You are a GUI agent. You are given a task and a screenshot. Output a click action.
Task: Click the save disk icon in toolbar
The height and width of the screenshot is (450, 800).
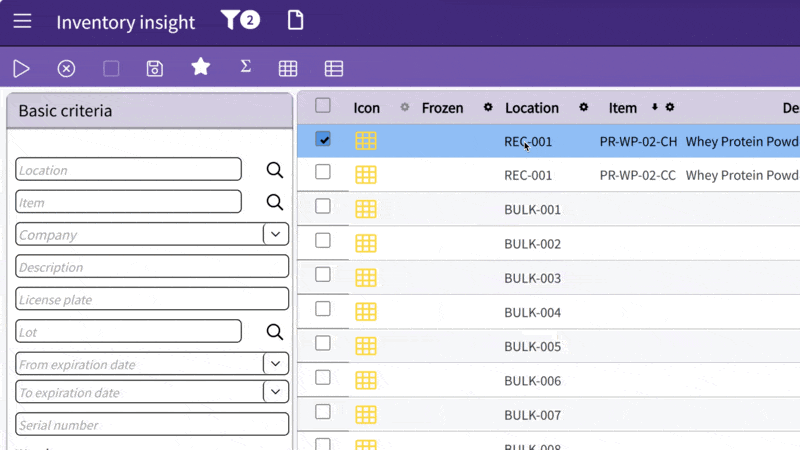click(155, 68)
